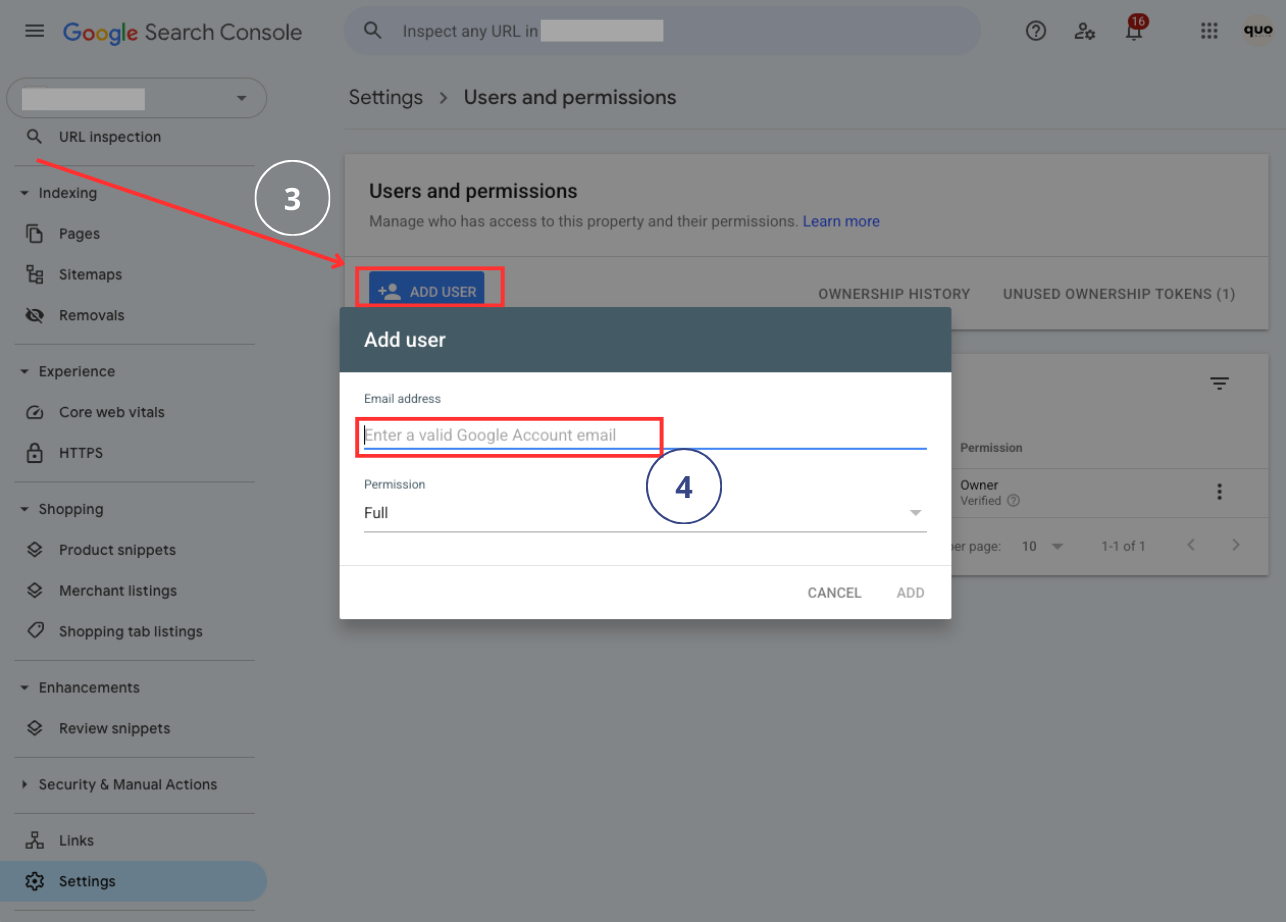Click the Learn more link
This screenshot has width=1286, height=922.
tap(840, 221)
